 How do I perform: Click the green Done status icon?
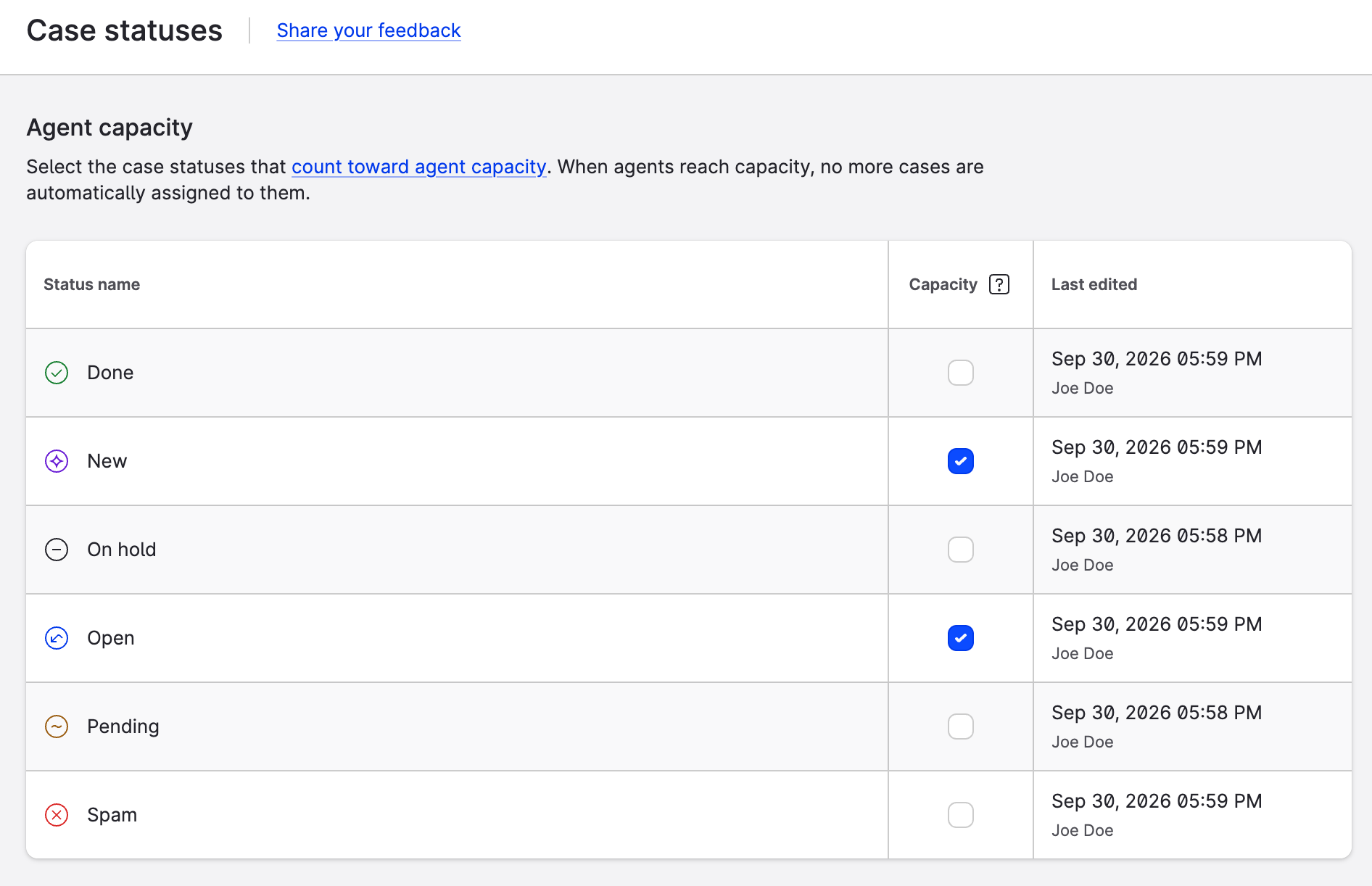[57, 373]
